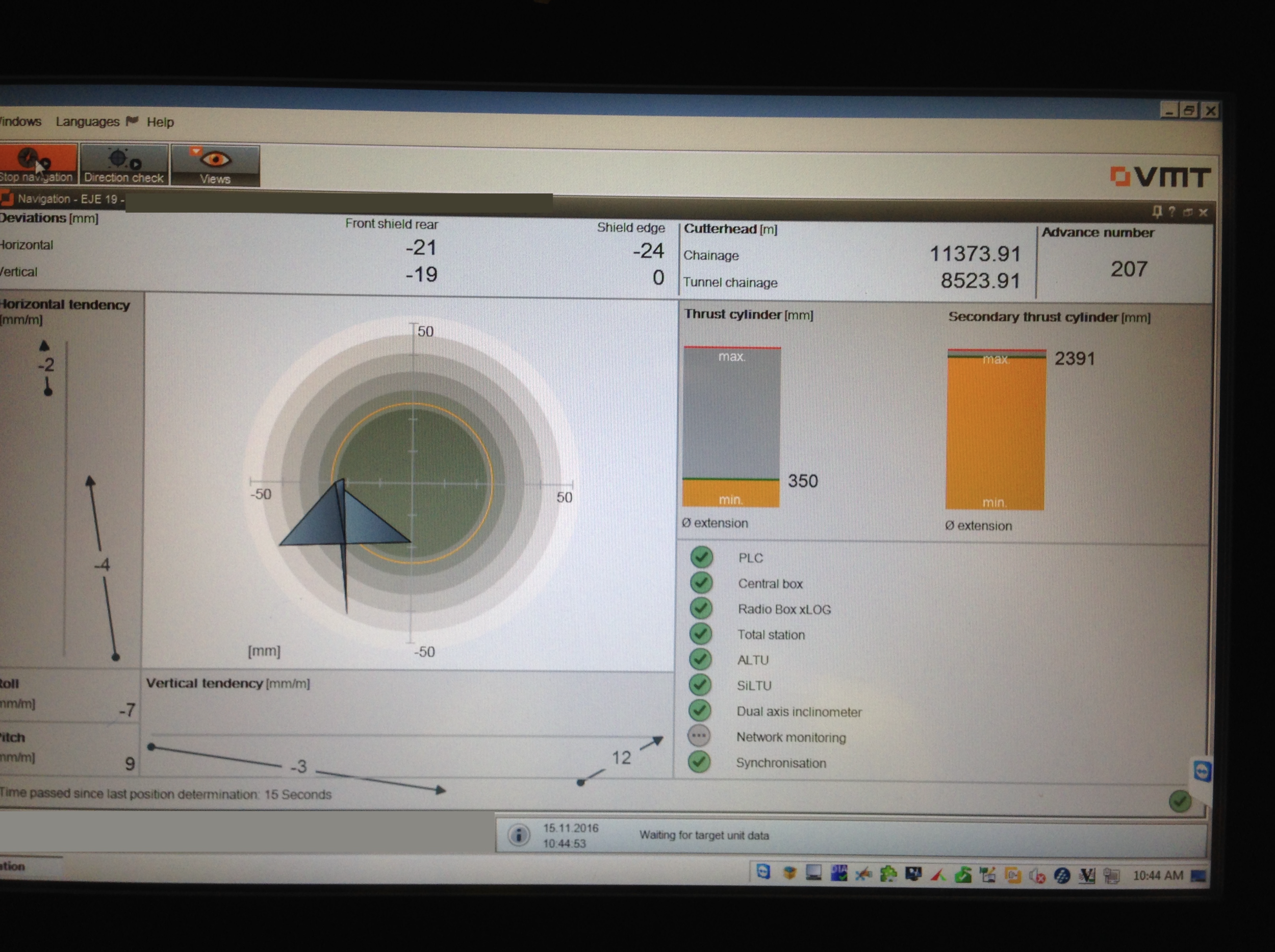Click the Tunnel chainage value 8523.91

980,280
